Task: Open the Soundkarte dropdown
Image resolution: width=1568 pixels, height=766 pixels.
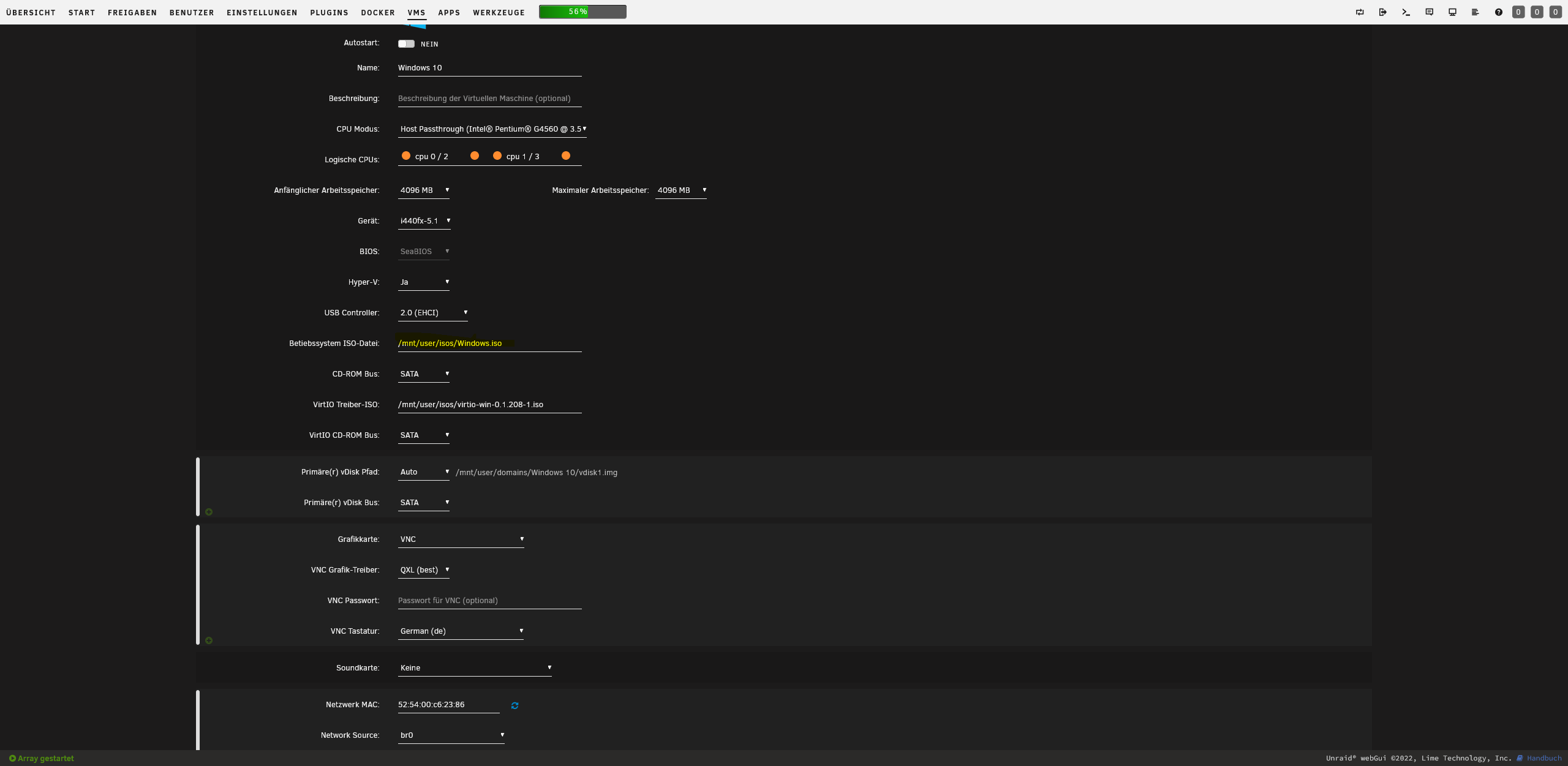Action: click(475, 668)
